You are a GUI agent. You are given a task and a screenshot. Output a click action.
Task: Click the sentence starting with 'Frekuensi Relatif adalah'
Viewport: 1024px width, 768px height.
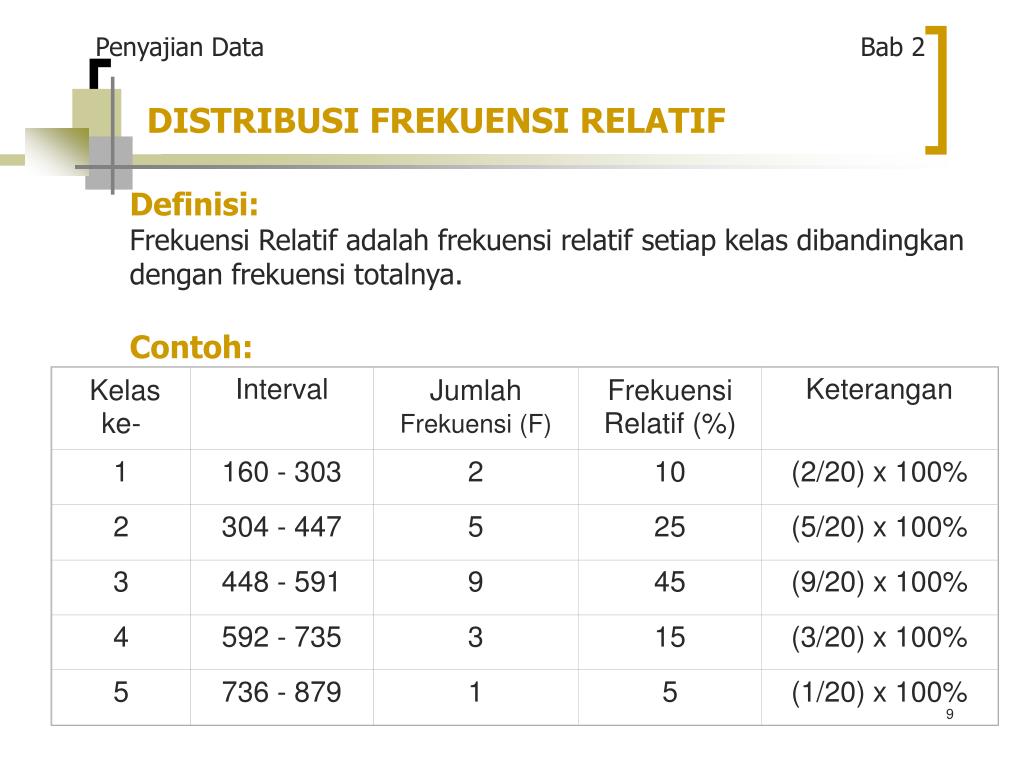[x=547, y=241]
